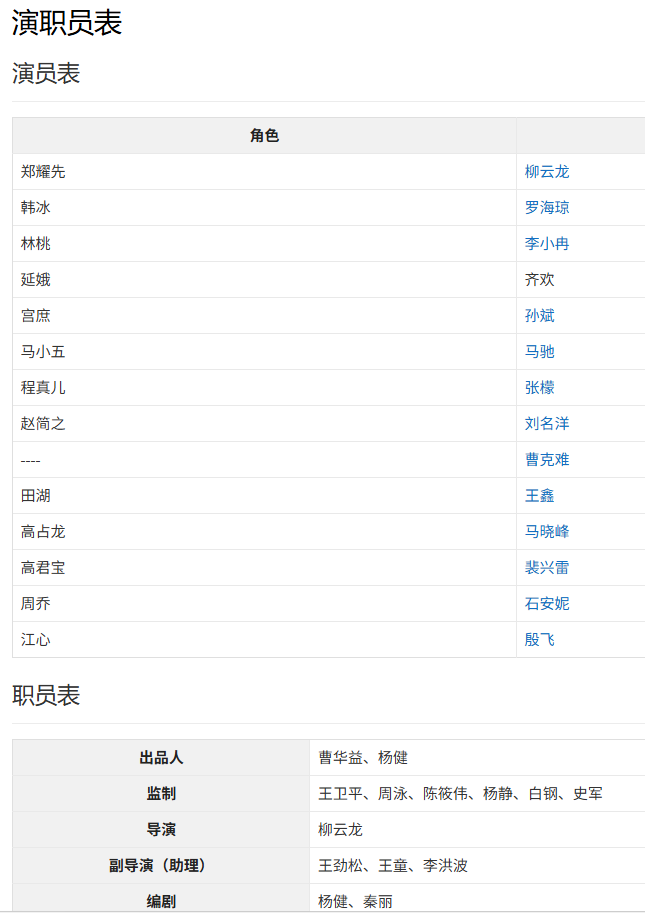Screen dimensions: 645x915
Task: Click the 出品人 row header
Action: coord(161,758)
